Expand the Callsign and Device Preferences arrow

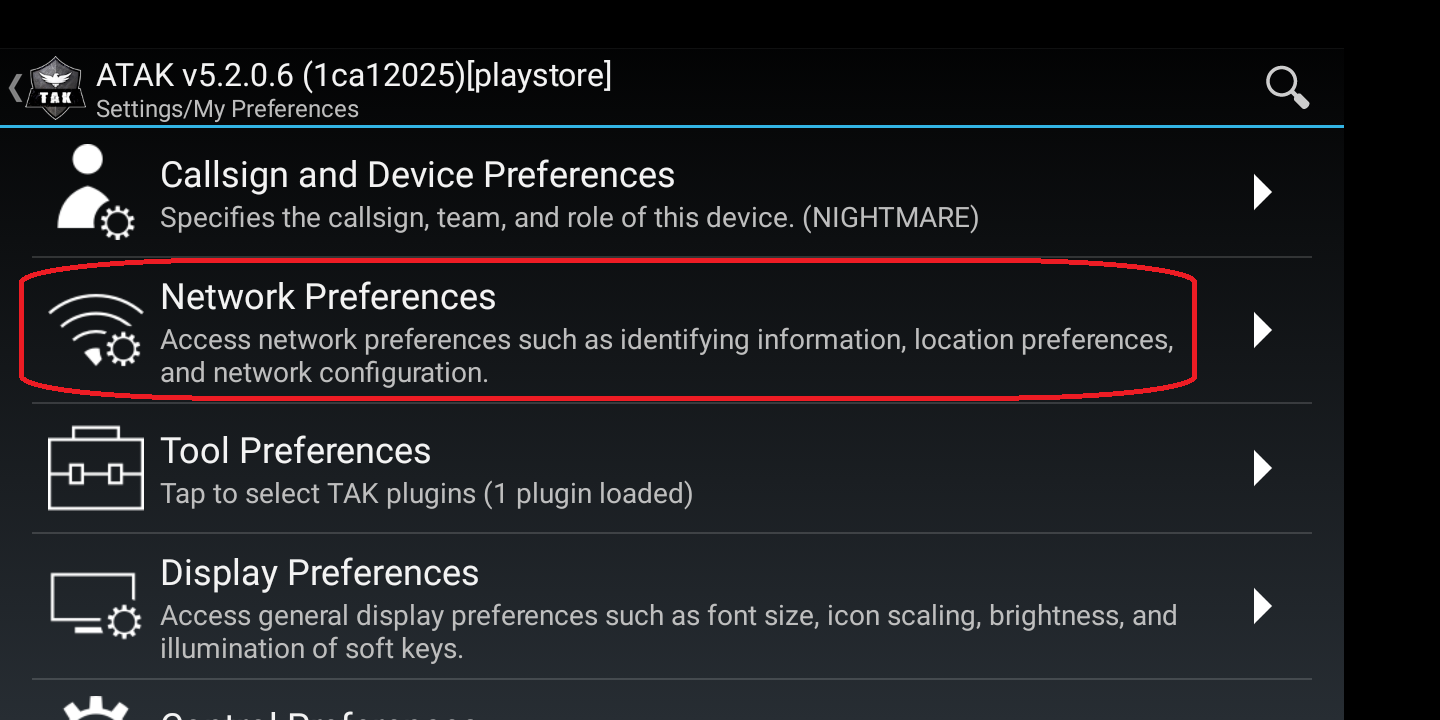coord(1263,191)
